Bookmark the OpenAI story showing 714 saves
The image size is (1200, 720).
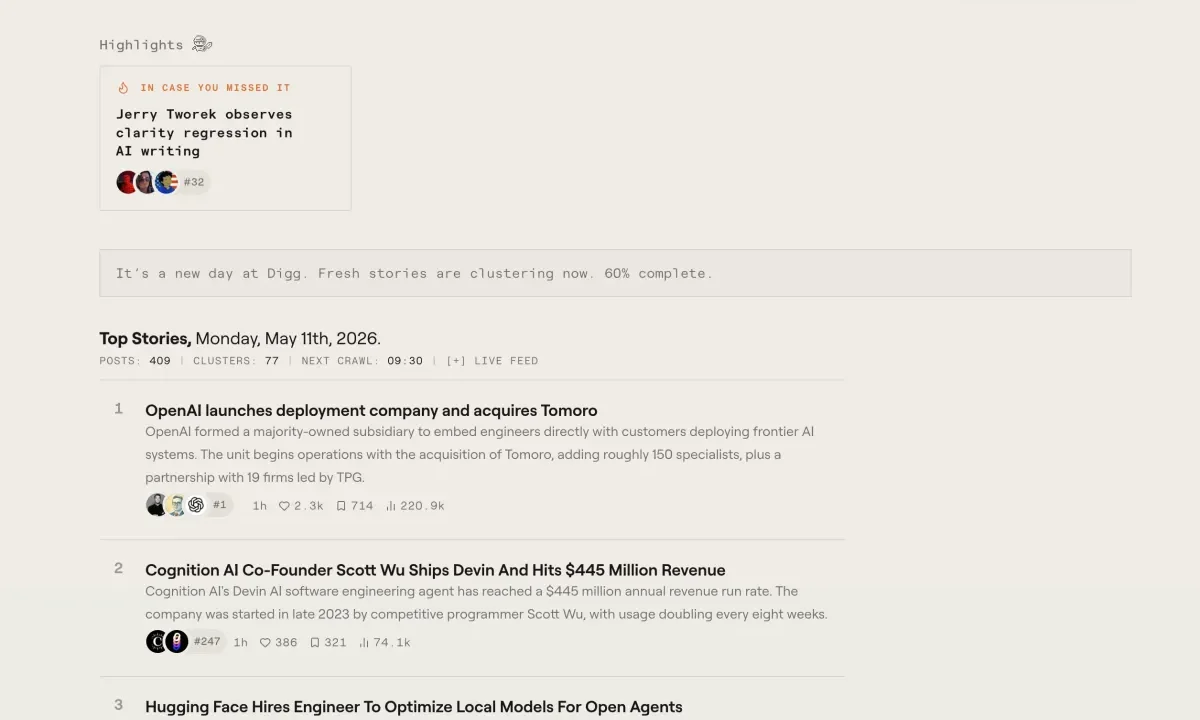coord(355,506)
